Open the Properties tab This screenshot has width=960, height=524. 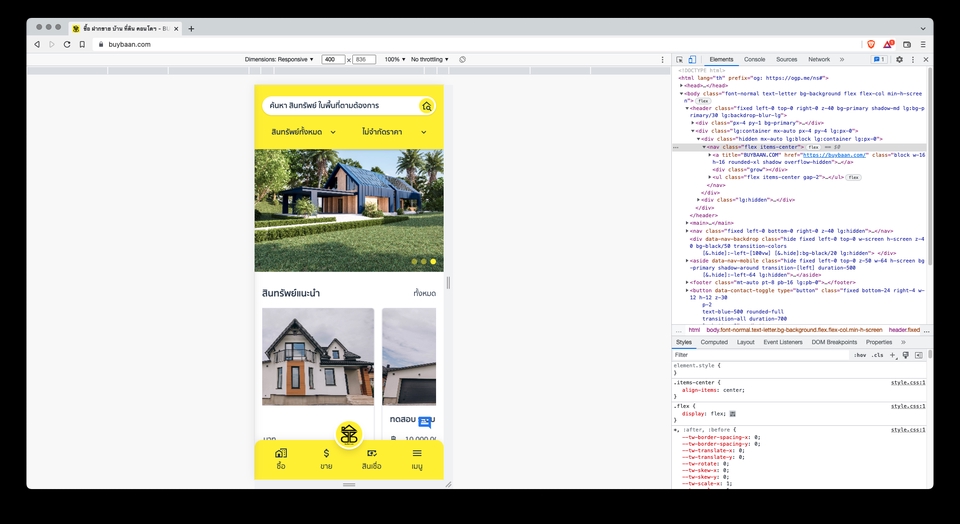tap(879, 342)
